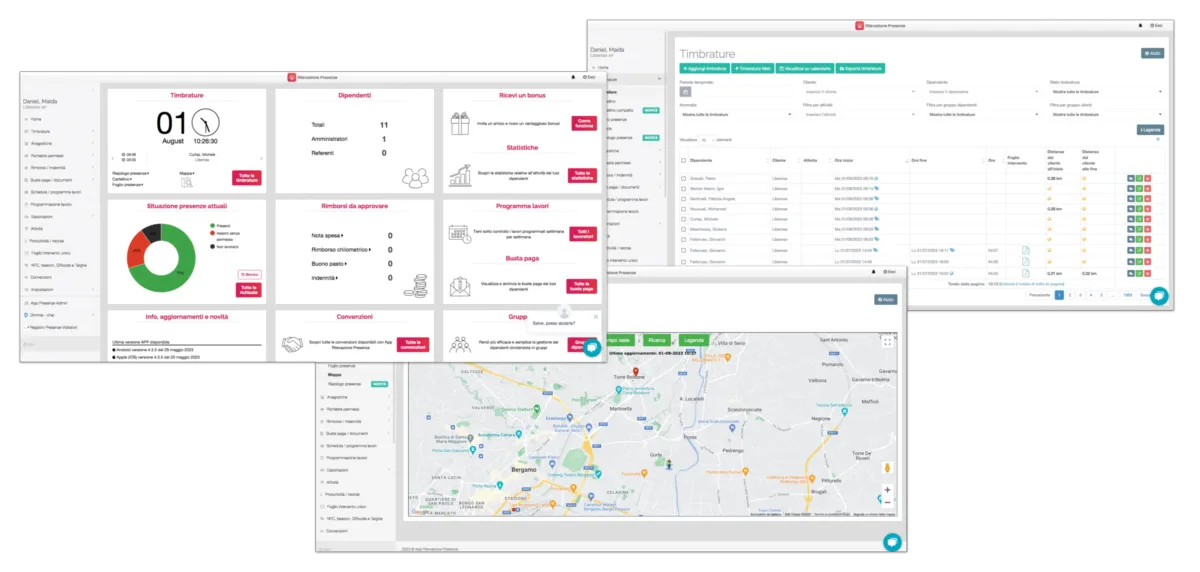Click 'Come funziona' bonus button
The height and width of the screenshot is (572, 1200).
pyautogui.click(x=583, y=122)
